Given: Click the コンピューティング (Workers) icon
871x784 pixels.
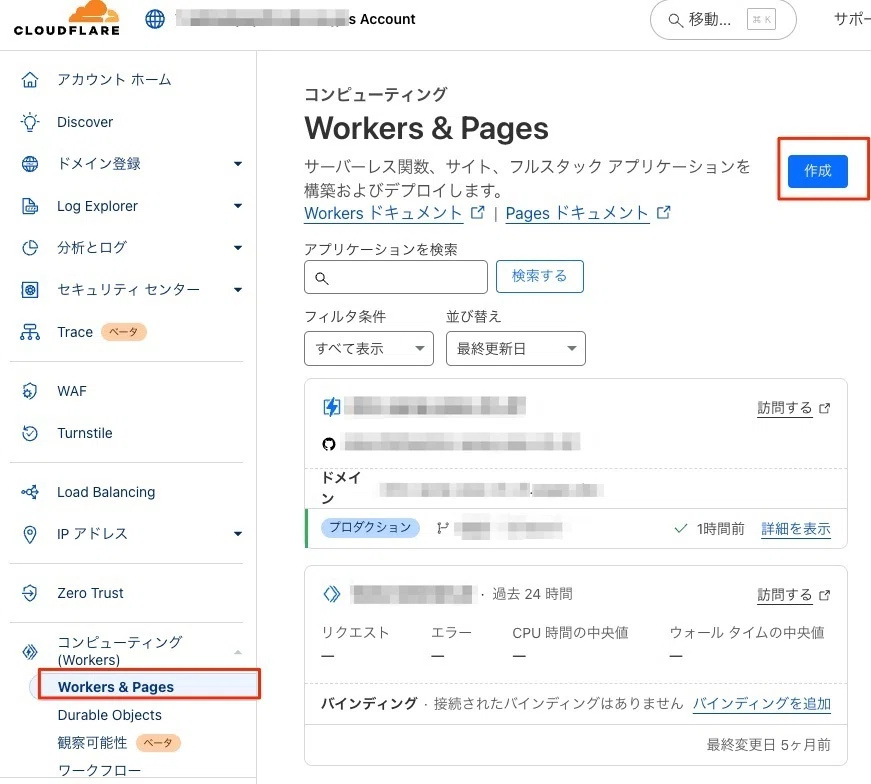Looking at the screenshot, I should tap(30, 651).
